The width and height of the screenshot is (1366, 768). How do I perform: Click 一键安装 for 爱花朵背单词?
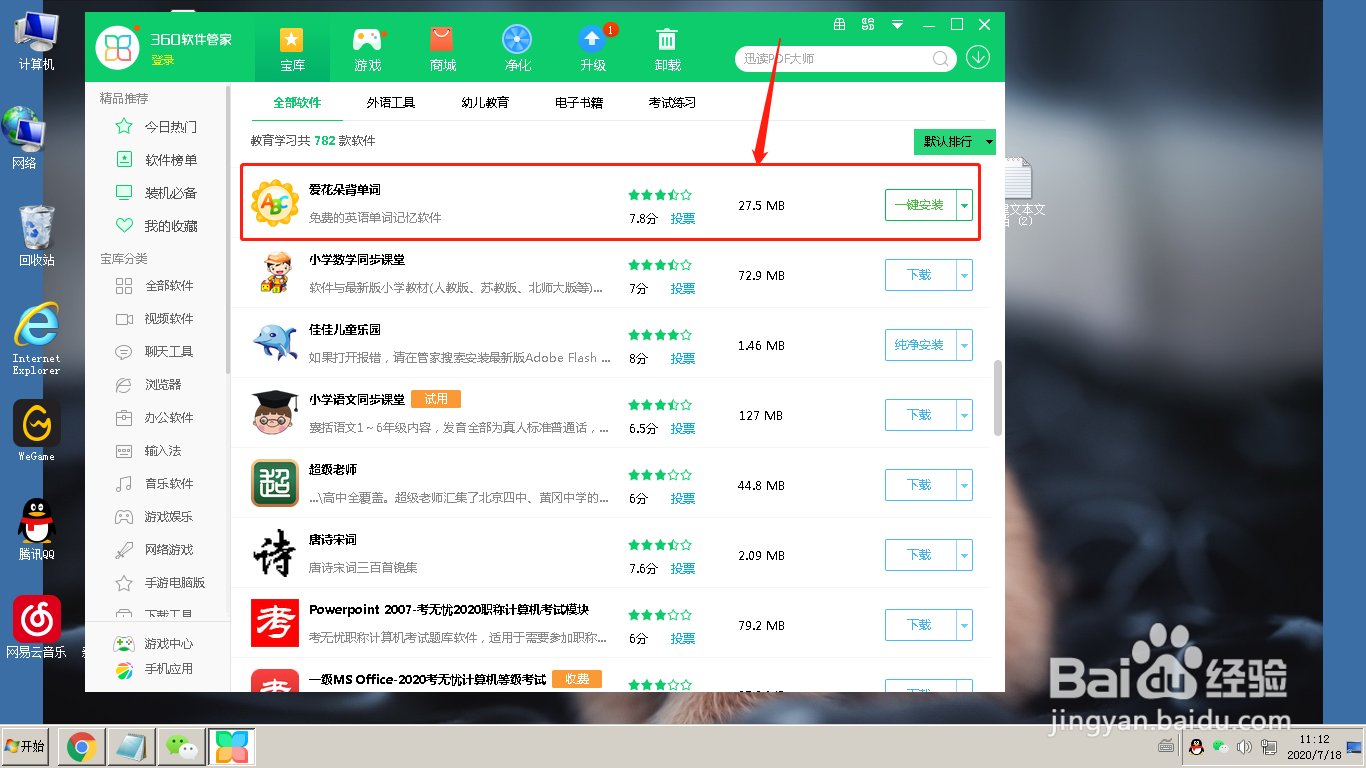(x=920, y=205)
